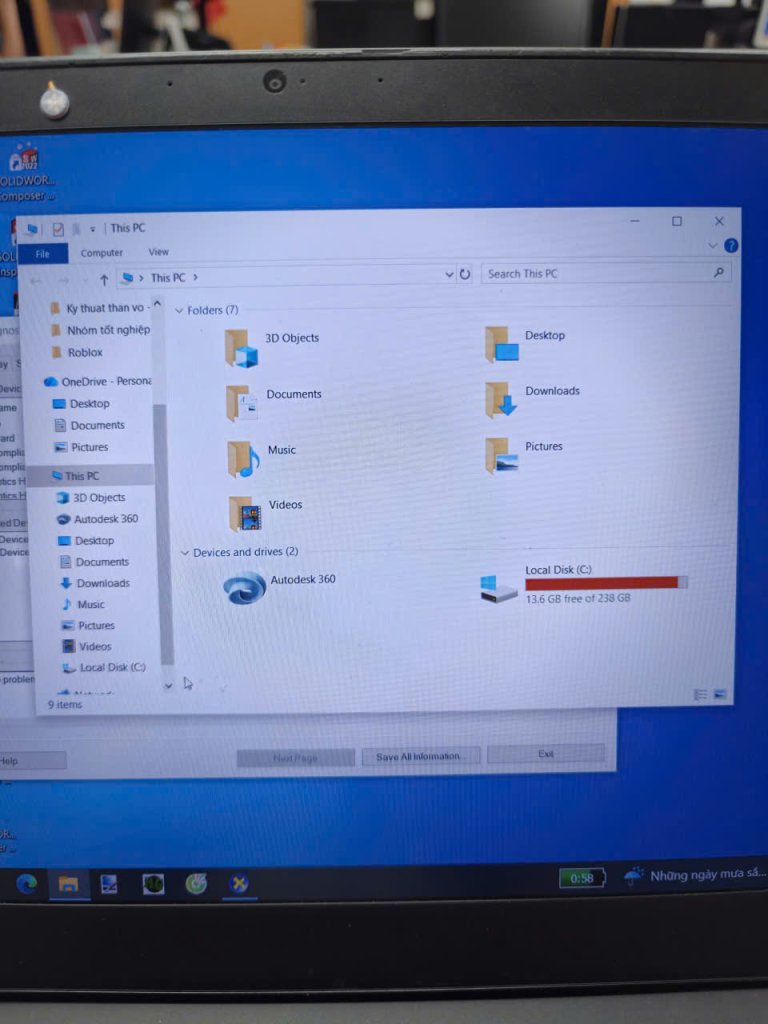
Task: Select the Music folder icon
Action: (x=243, y=458)
